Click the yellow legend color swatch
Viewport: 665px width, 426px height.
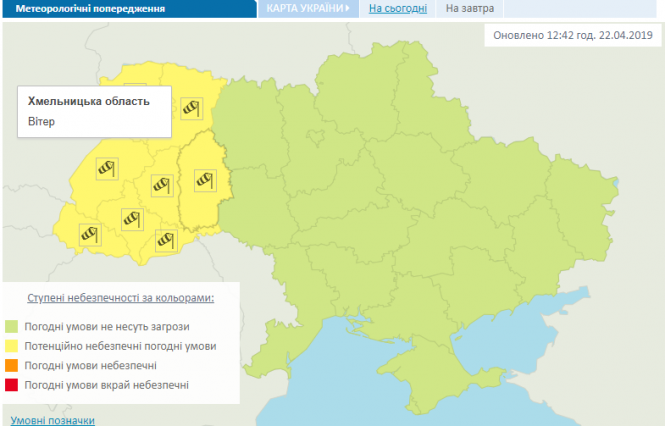point(13,346)
